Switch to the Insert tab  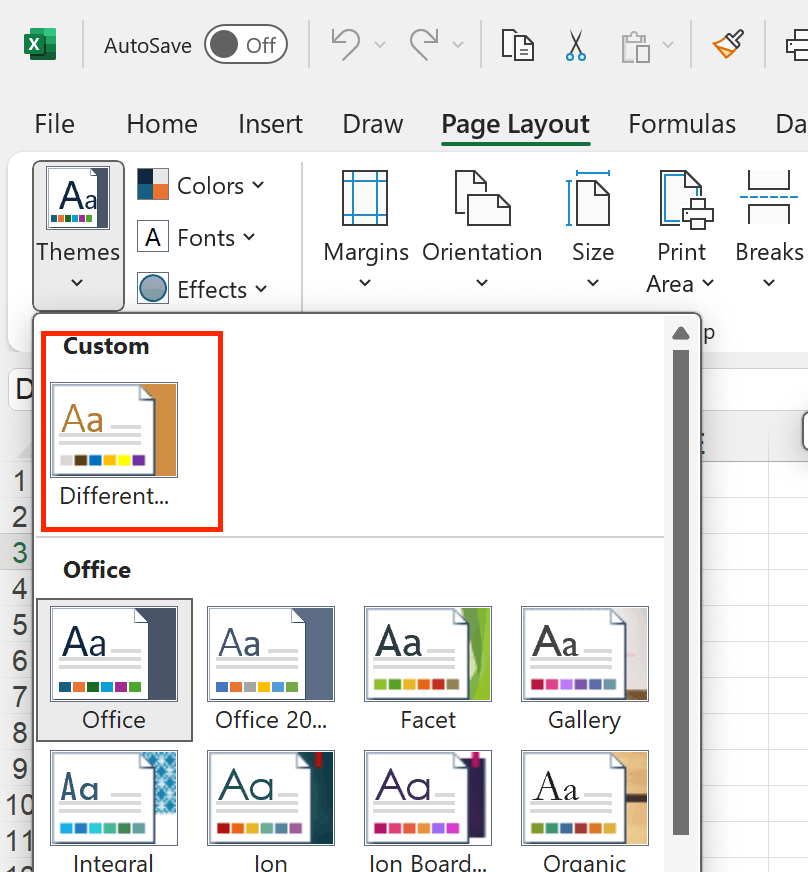(x=270, y=123)
